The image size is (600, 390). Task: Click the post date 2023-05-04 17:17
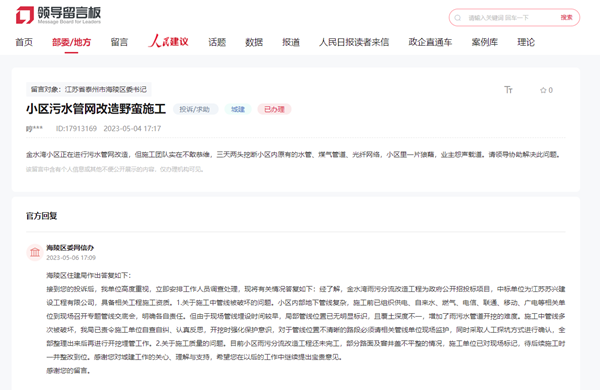coord(132,129)
